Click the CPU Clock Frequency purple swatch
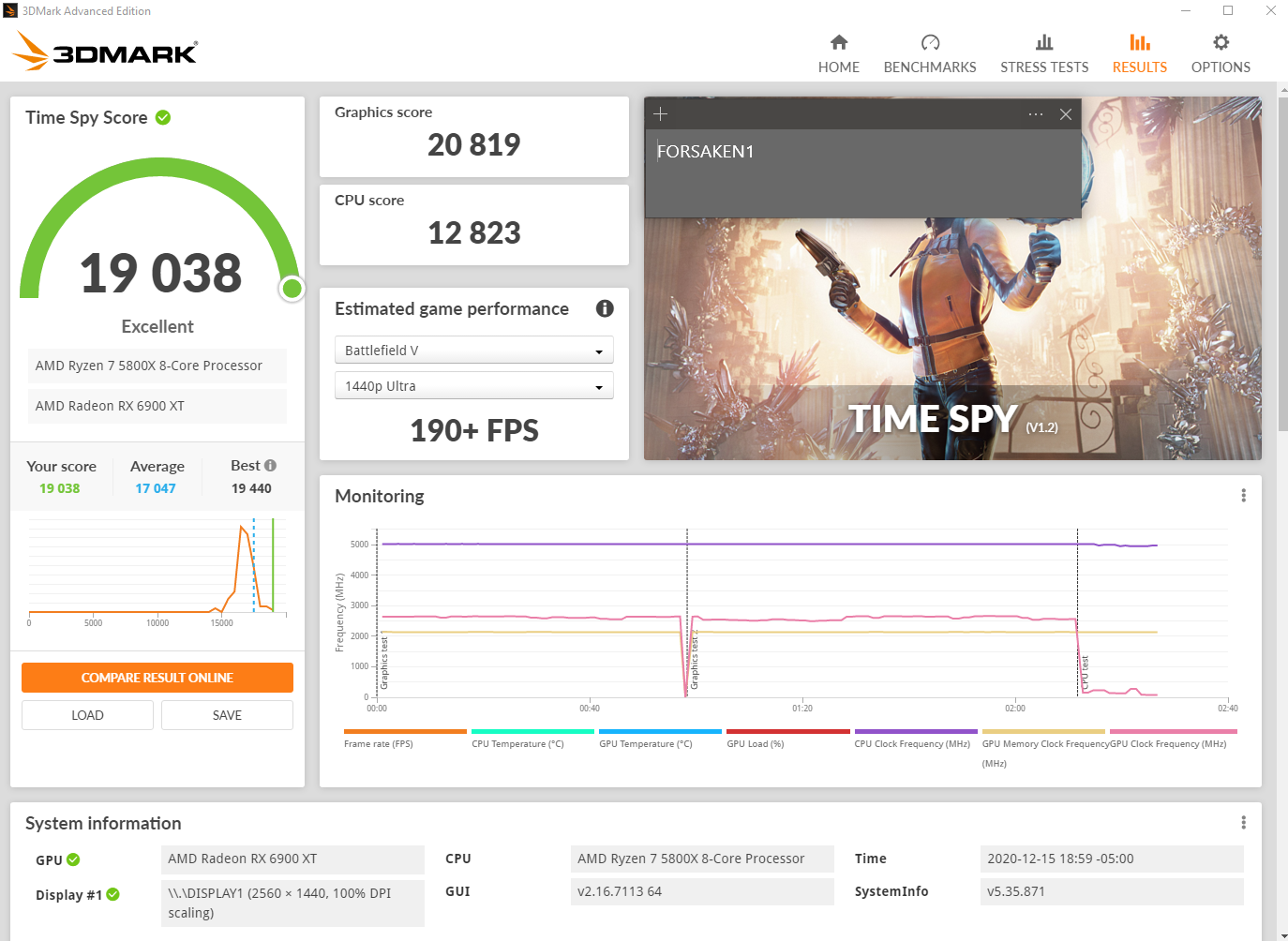The width and height of the screenshot is (1288, 941). 915,731
